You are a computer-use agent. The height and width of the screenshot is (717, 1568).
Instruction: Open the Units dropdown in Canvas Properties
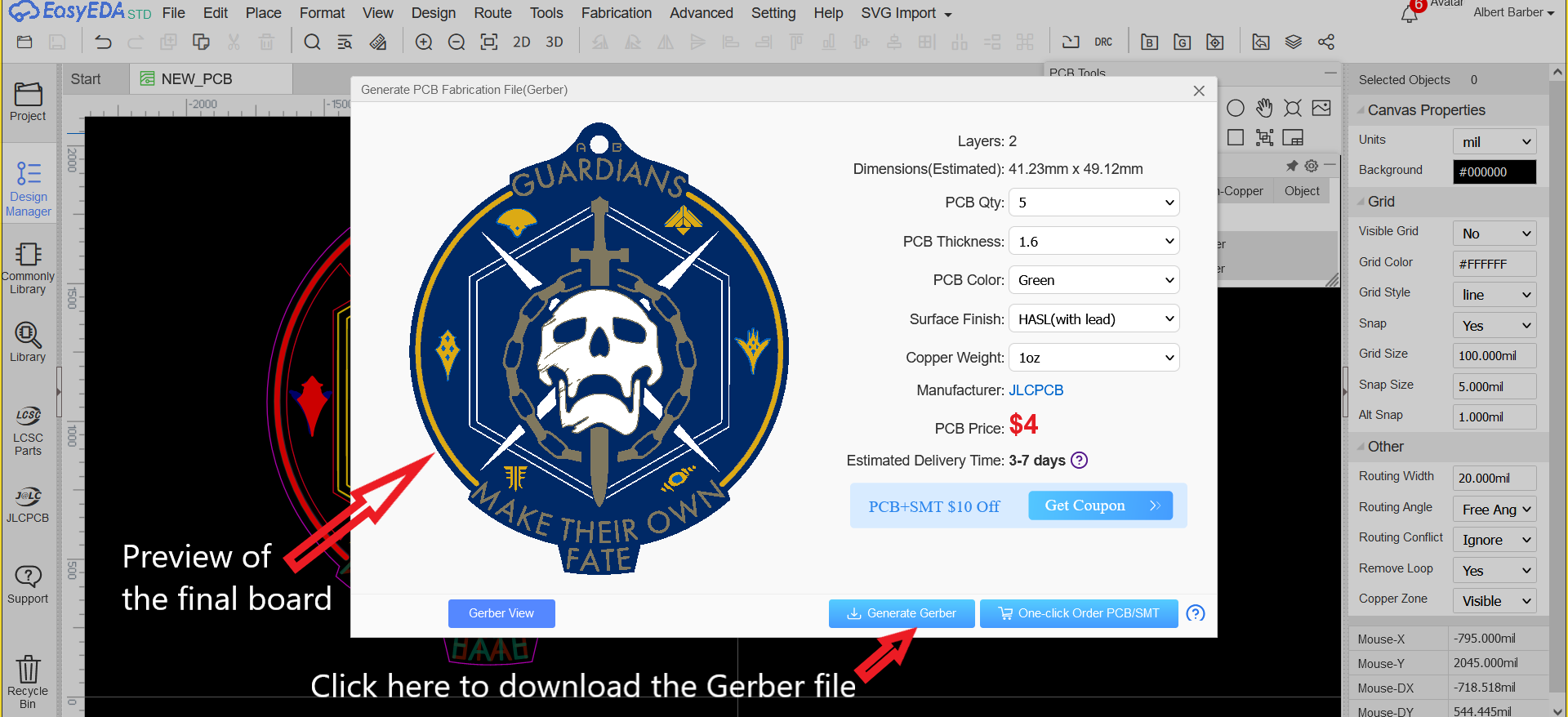[1494, 141]
